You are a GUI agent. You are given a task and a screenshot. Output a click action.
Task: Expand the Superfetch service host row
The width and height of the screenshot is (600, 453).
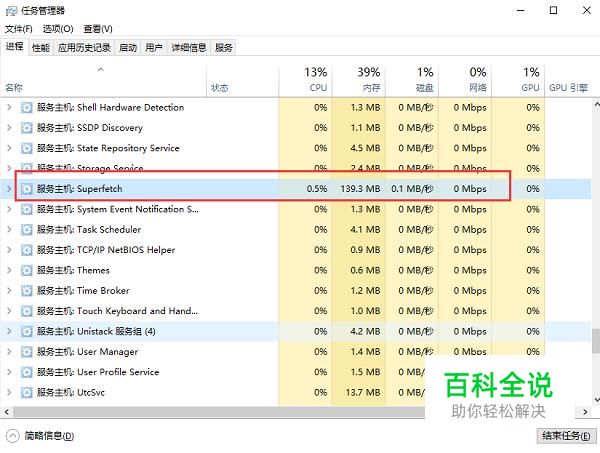click(x=9, y=189)
